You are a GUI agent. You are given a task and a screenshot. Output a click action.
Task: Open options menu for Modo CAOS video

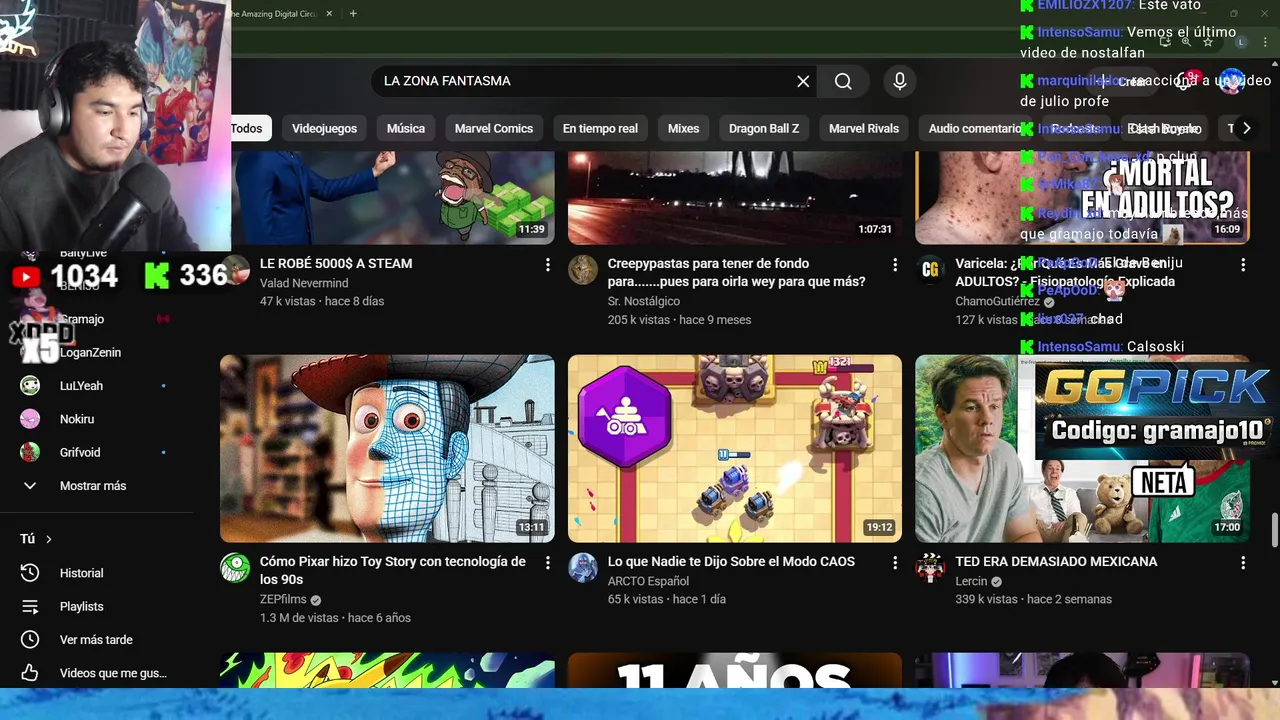[x=895, y=562]
